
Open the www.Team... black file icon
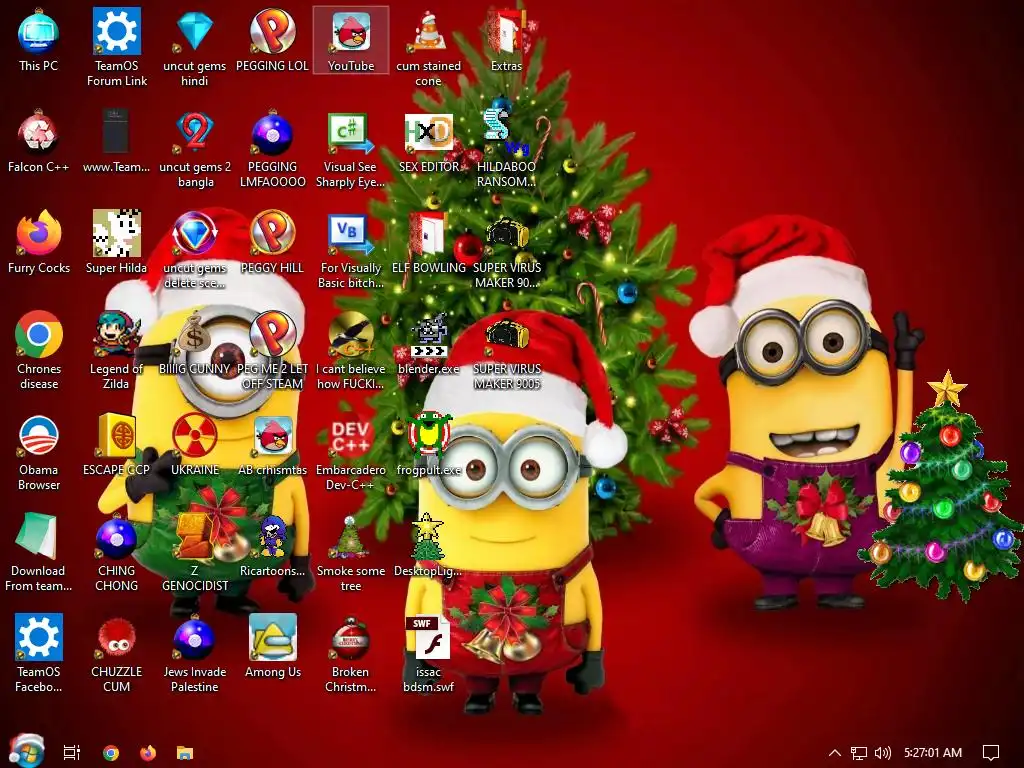pyautogui.click(x=116, y=140)
